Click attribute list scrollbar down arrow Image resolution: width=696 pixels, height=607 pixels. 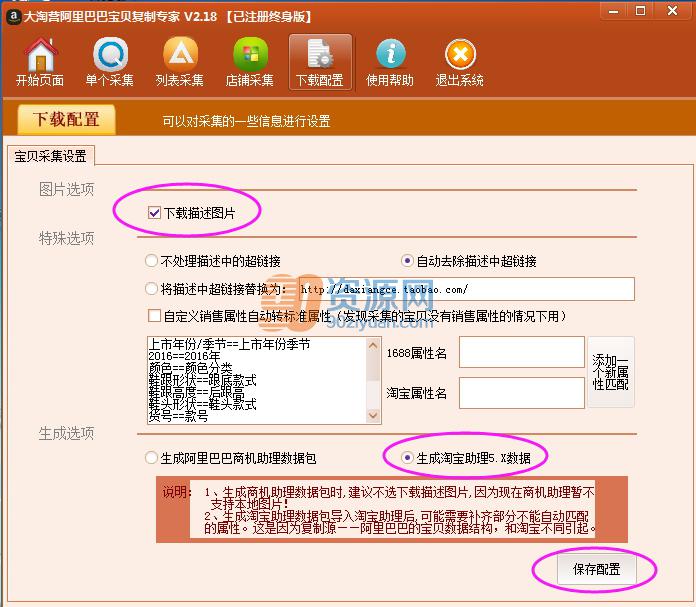[x=373, y=415]
